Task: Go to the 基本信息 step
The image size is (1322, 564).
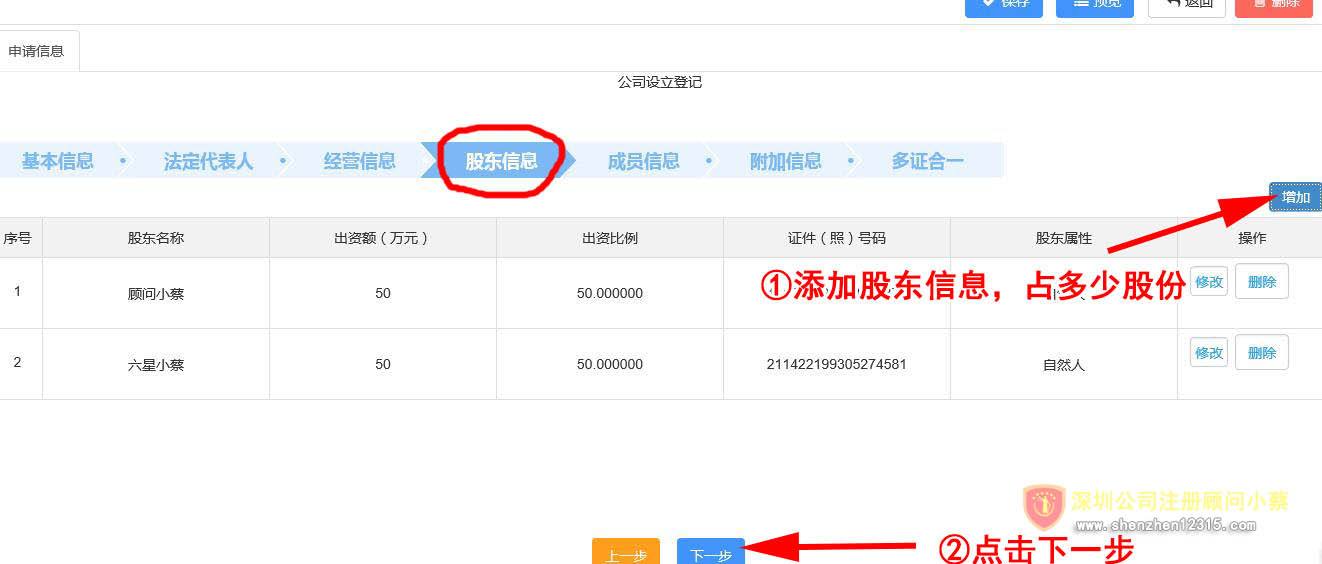Action: (x=57, y=161)
